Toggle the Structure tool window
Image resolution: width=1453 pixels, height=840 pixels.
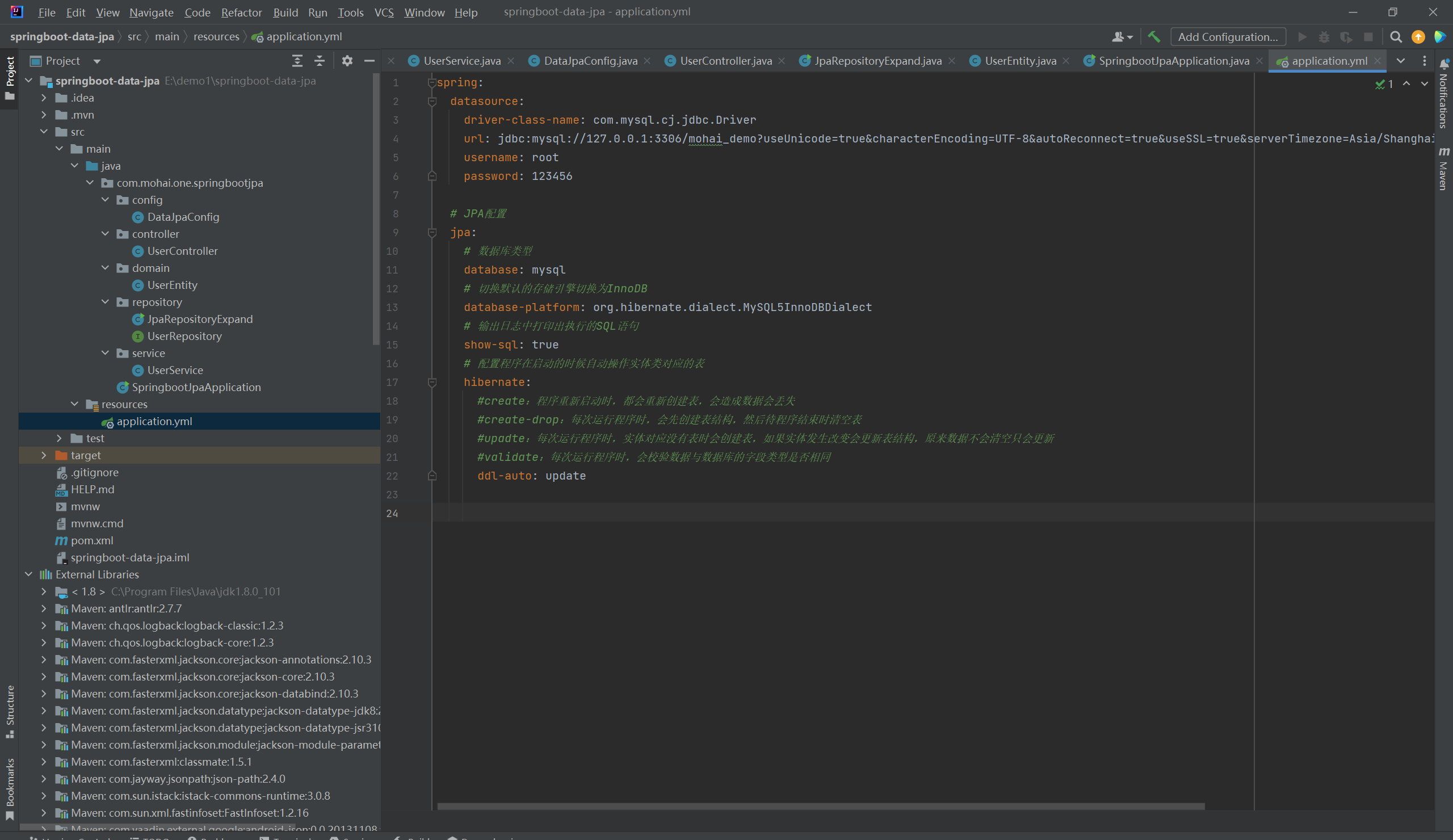pyautogui.click(x=10, y=710)
